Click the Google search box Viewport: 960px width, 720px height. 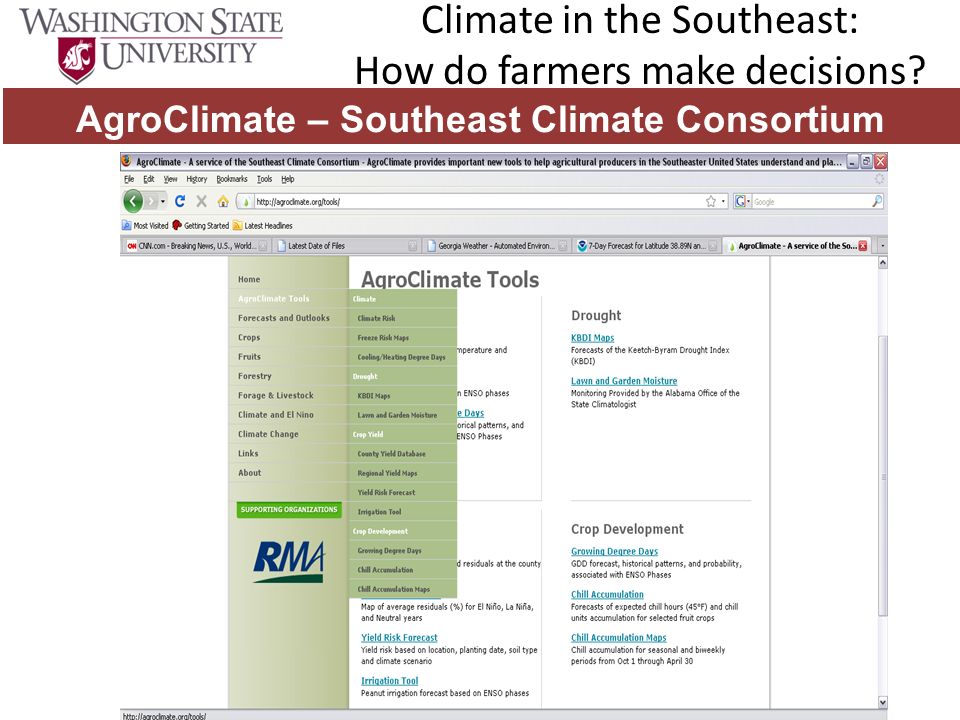(811, 201)
